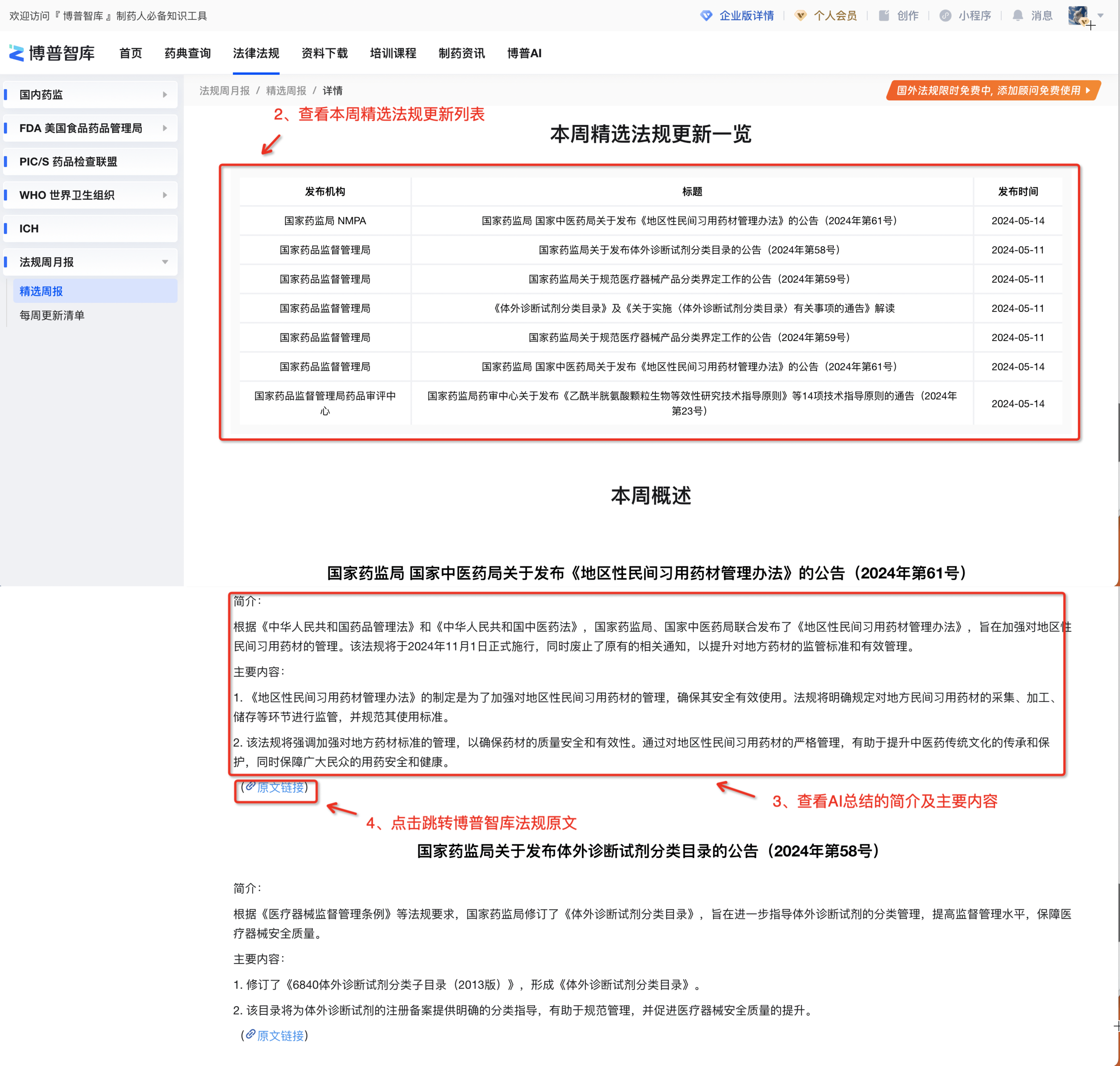Open 精选周报 sidebar item

95,291
